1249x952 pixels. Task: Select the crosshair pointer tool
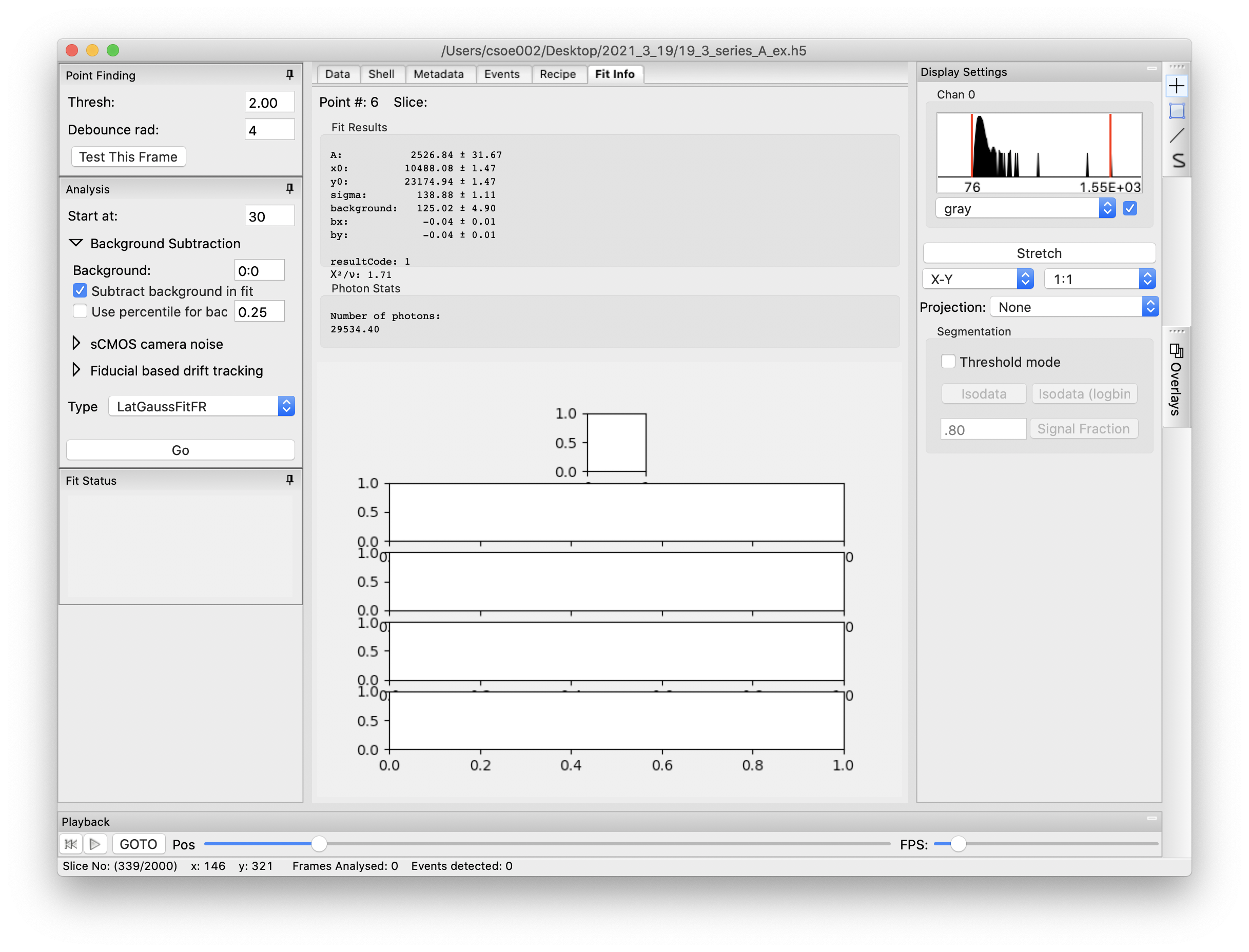1178,86
